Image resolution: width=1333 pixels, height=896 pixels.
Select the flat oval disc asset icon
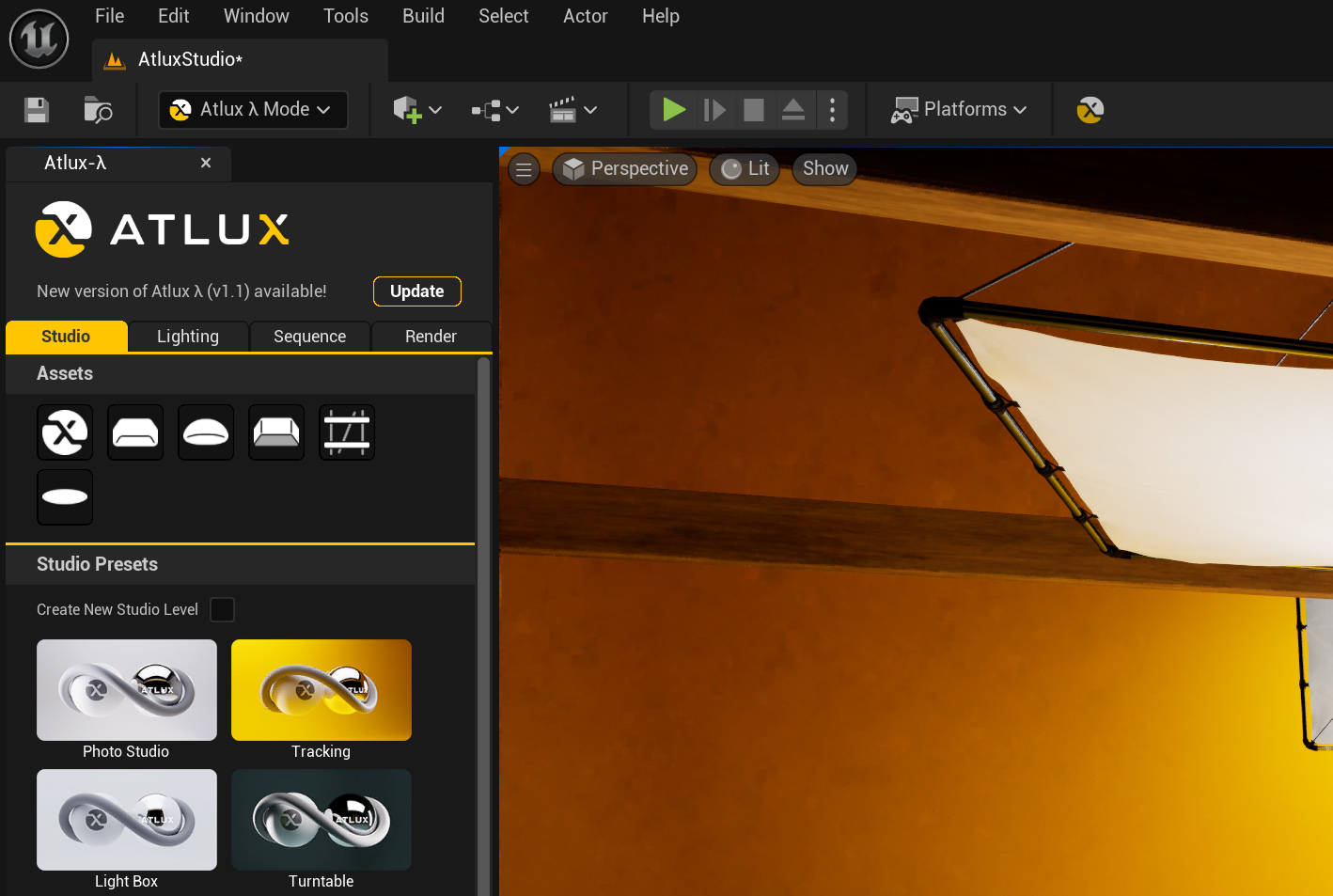[65, 496]
